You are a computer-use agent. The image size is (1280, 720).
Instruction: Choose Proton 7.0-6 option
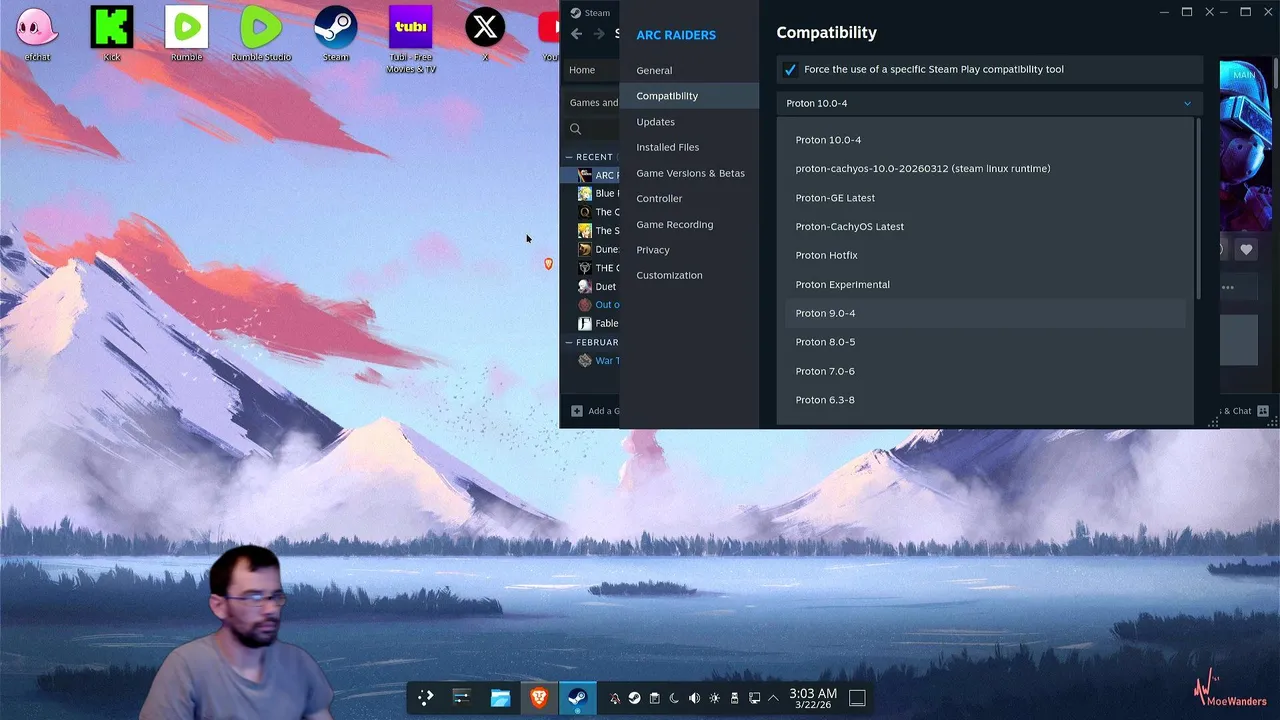pos(985,371)
